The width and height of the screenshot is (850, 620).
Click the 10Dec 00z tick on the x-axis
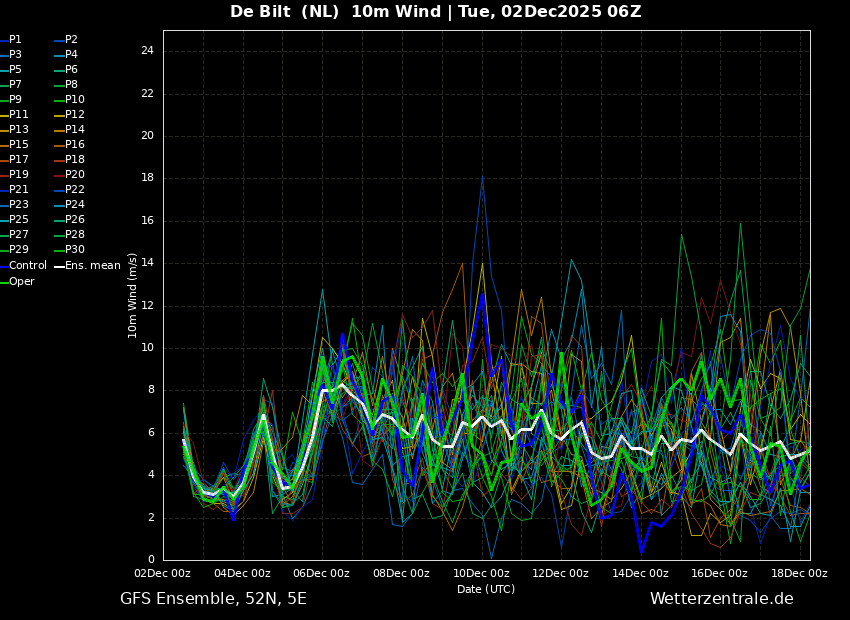pyautogui.click(x=481, y=573)
